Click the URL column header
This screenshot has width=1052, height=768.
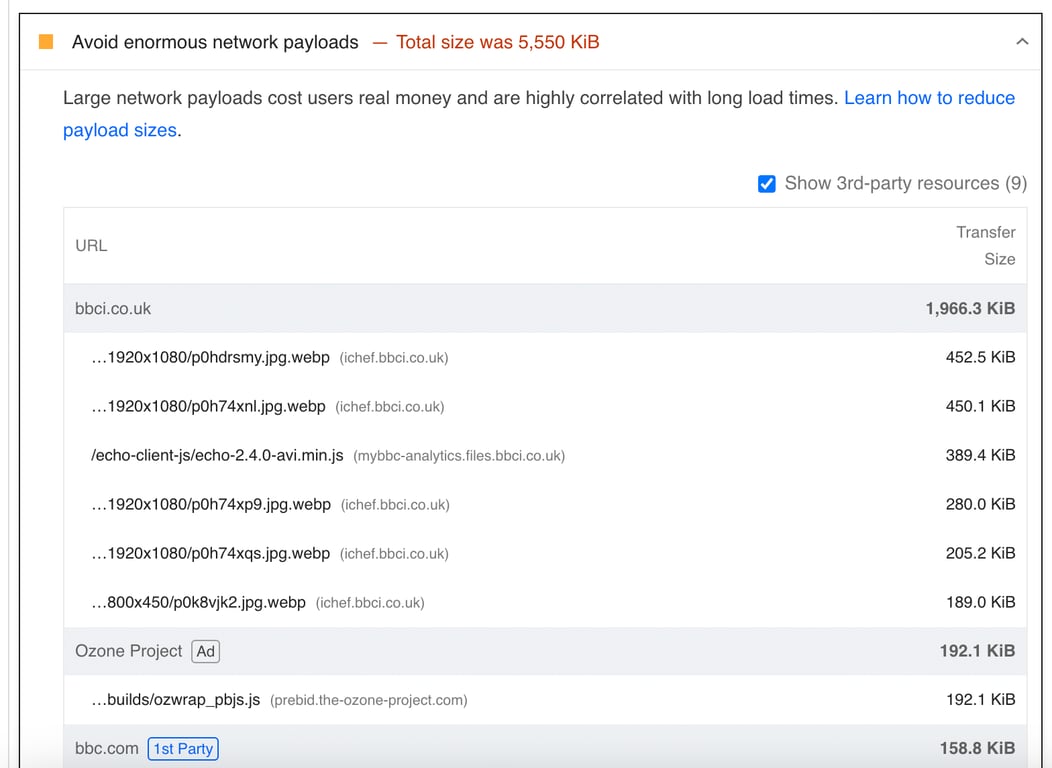[x=91, y=245]
